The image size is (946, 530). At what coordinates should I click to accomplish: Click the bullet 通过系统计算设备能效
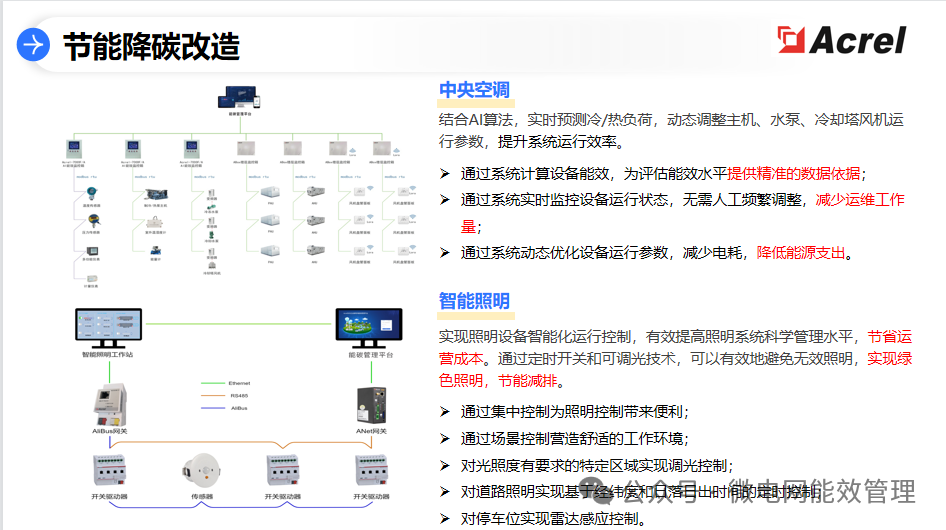(653, 174)
